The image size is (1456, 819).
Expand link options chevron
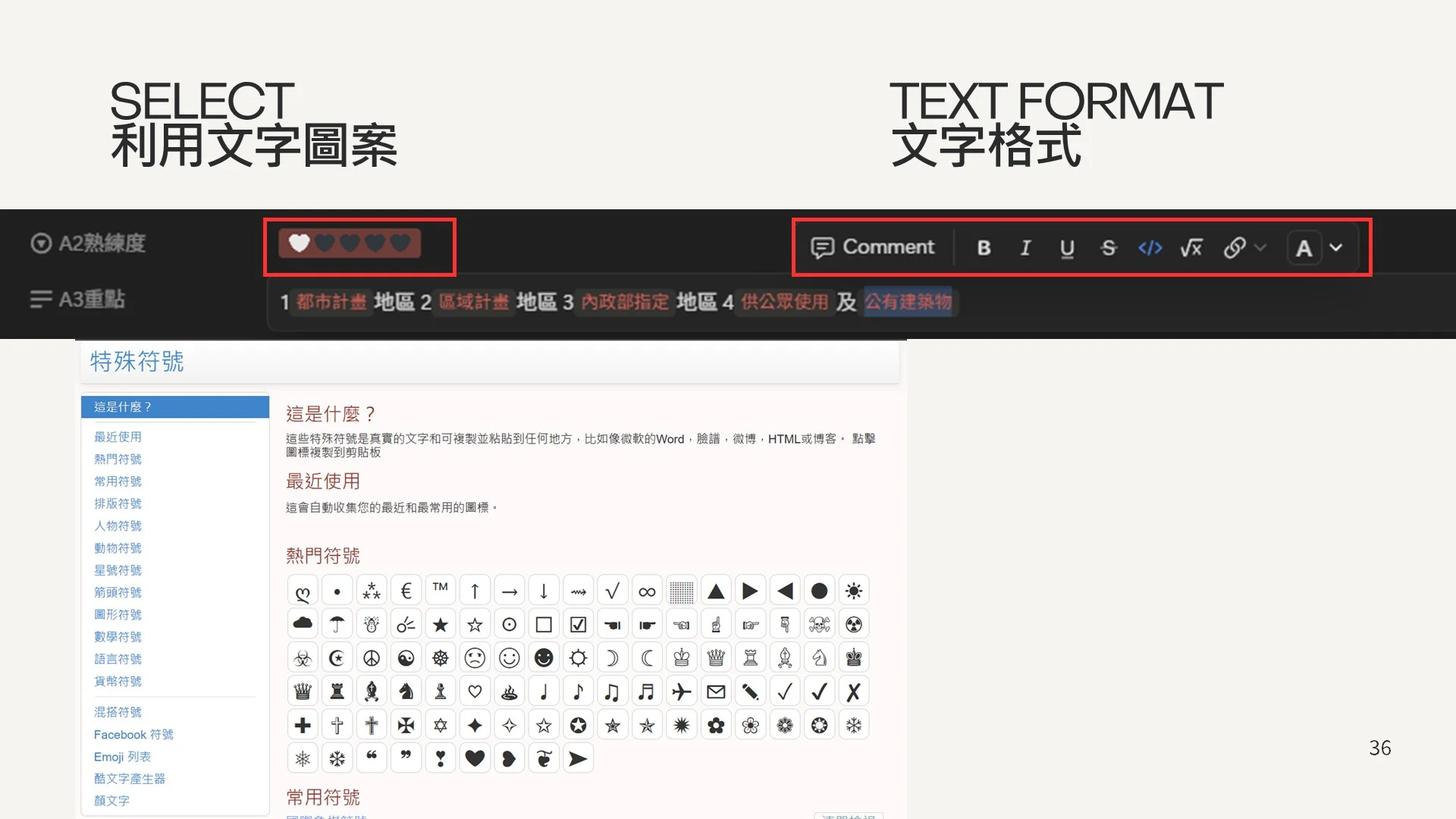pyautogui.click(x=1260, y=248)
